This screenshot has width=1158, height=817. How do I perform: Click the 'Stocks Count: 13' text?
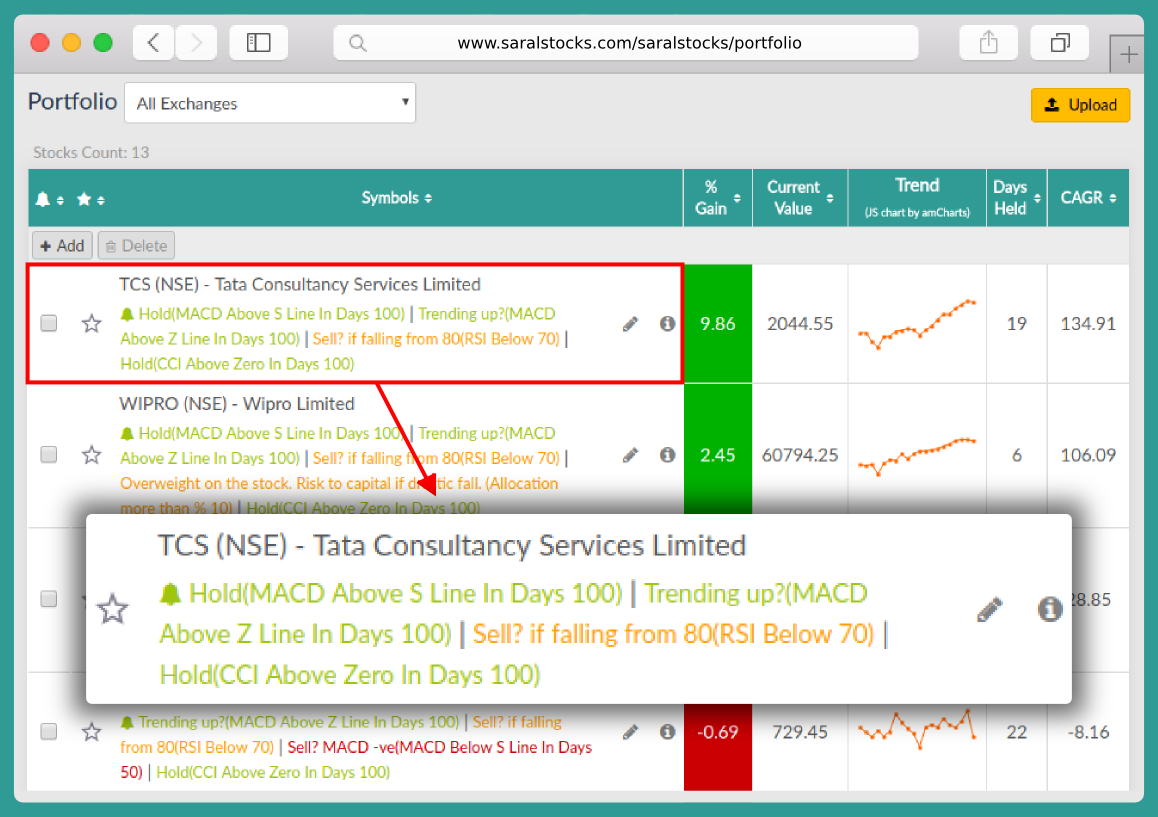pyautogui.click(x=91, y=153)
